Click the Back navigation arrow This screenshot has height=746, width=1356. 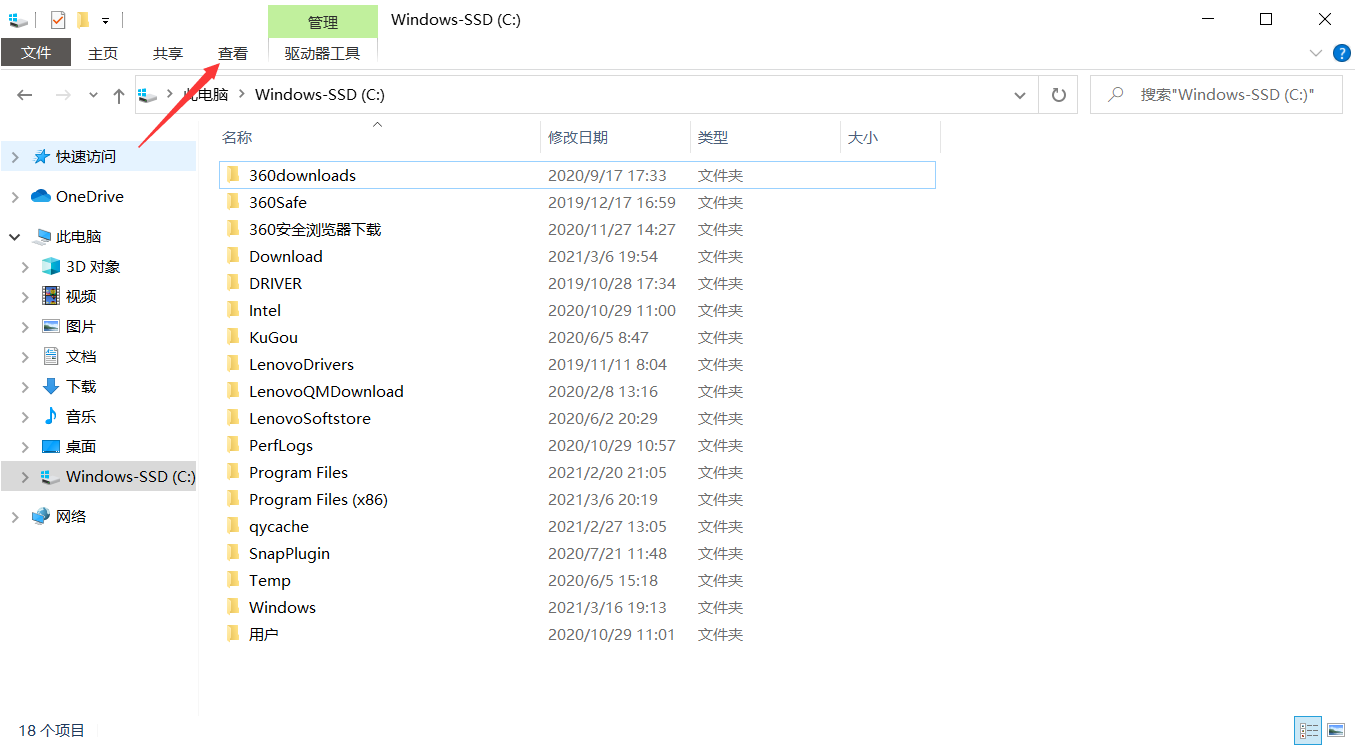click(25, 95)
